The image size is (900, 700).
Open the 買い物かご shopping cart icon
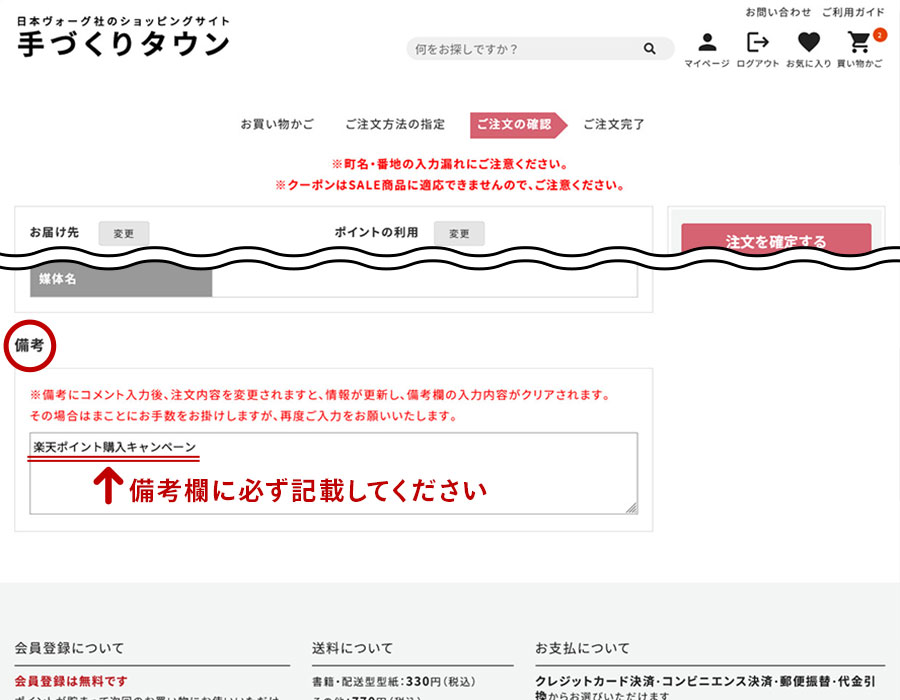coord(858,43)
